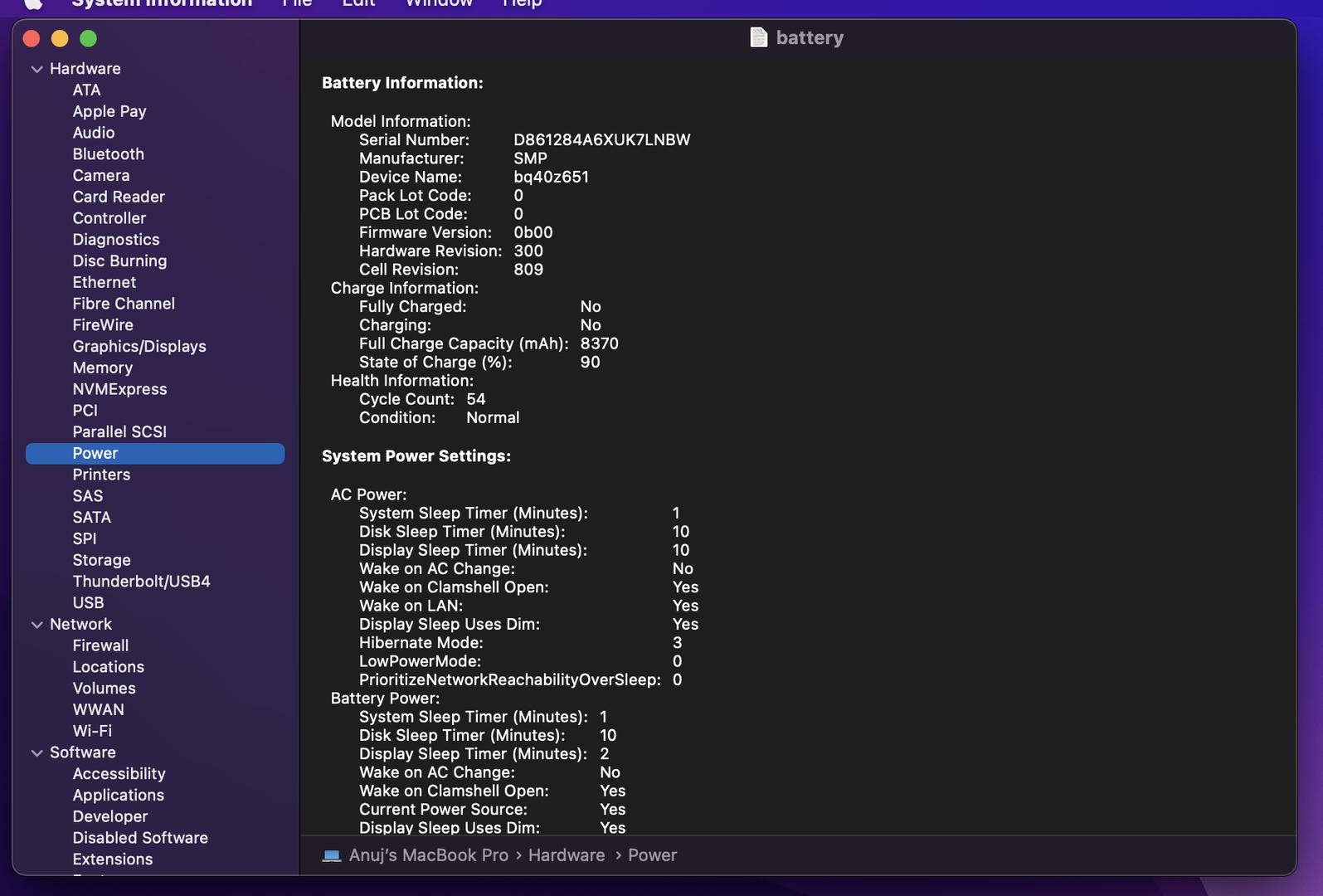Select Fibre Channel in the sidebar

pos(124,304)
